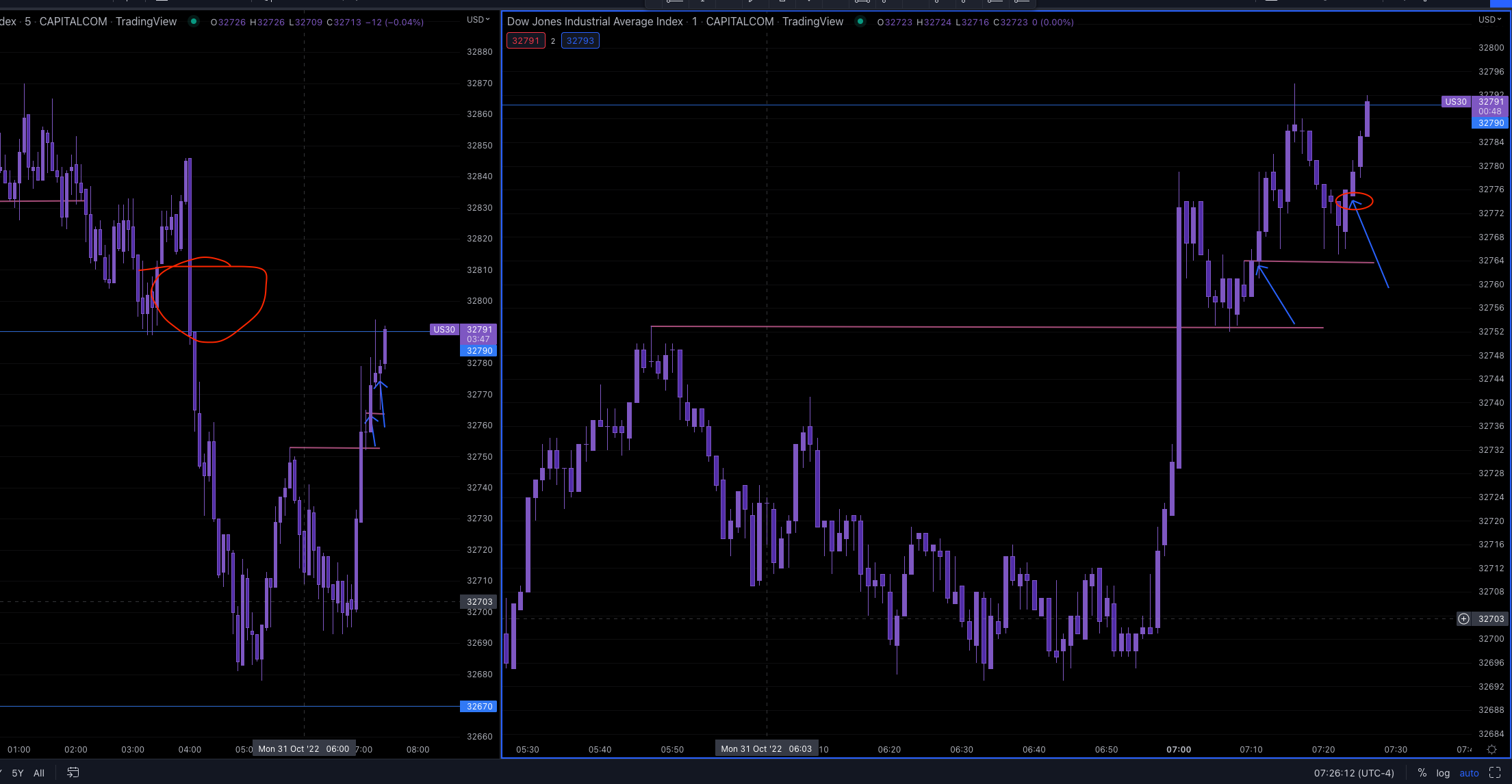Click the fullscreen icon in the bottom-right corner
Viewport: 1512px width, 784px height.
click(1494, 773)
